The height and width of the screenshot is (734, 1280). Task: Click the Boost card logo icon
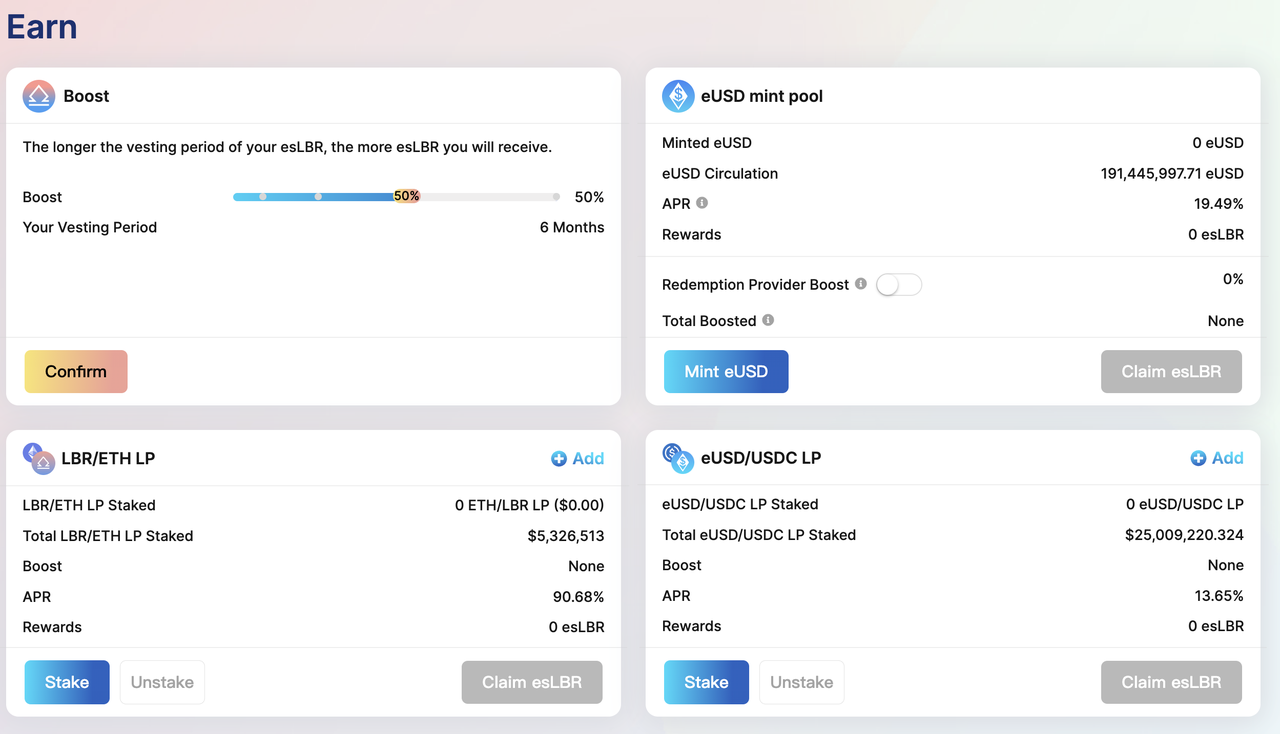click(39, 96)
